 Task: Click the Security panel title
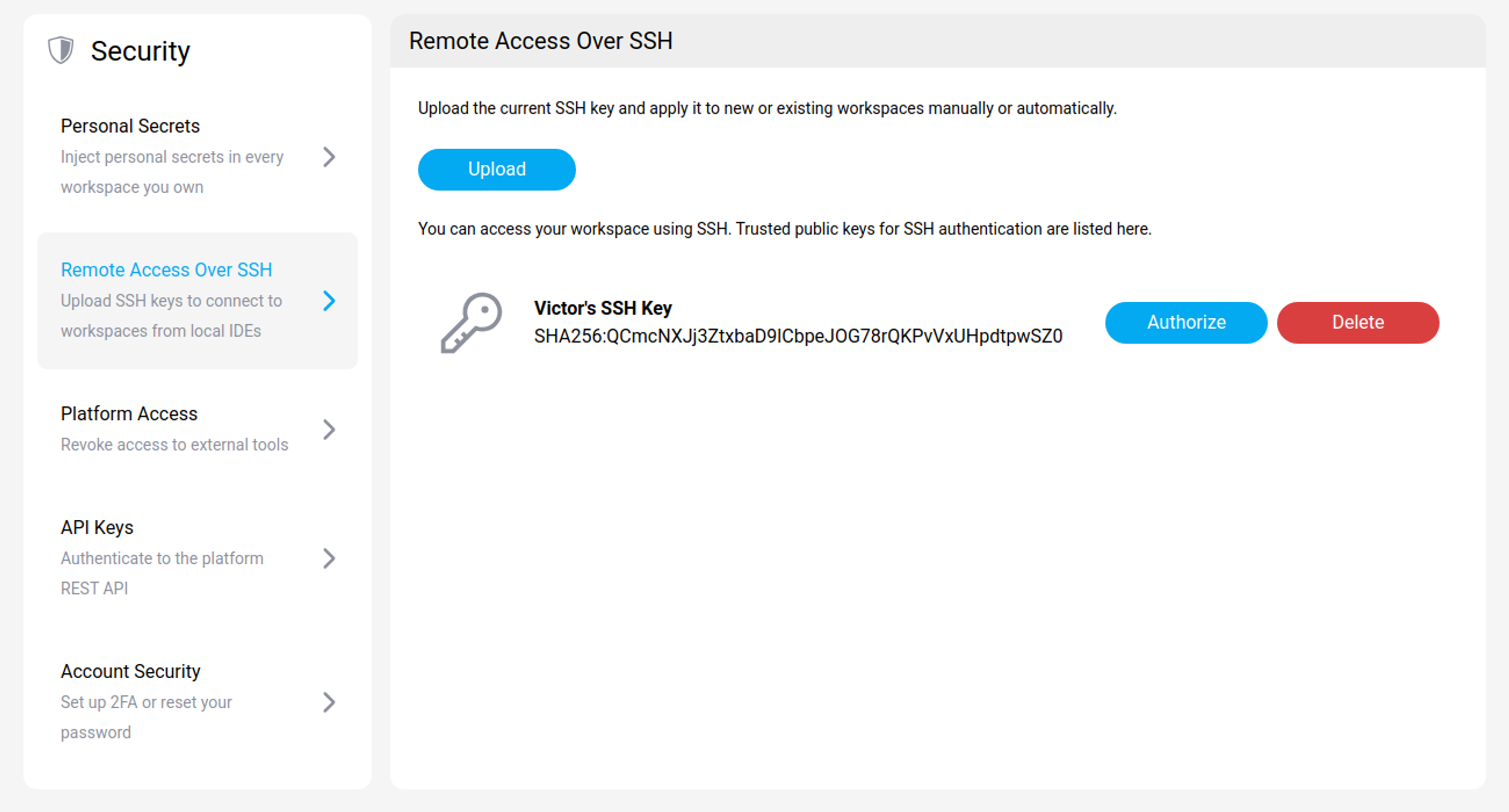(x=141, y=50)
